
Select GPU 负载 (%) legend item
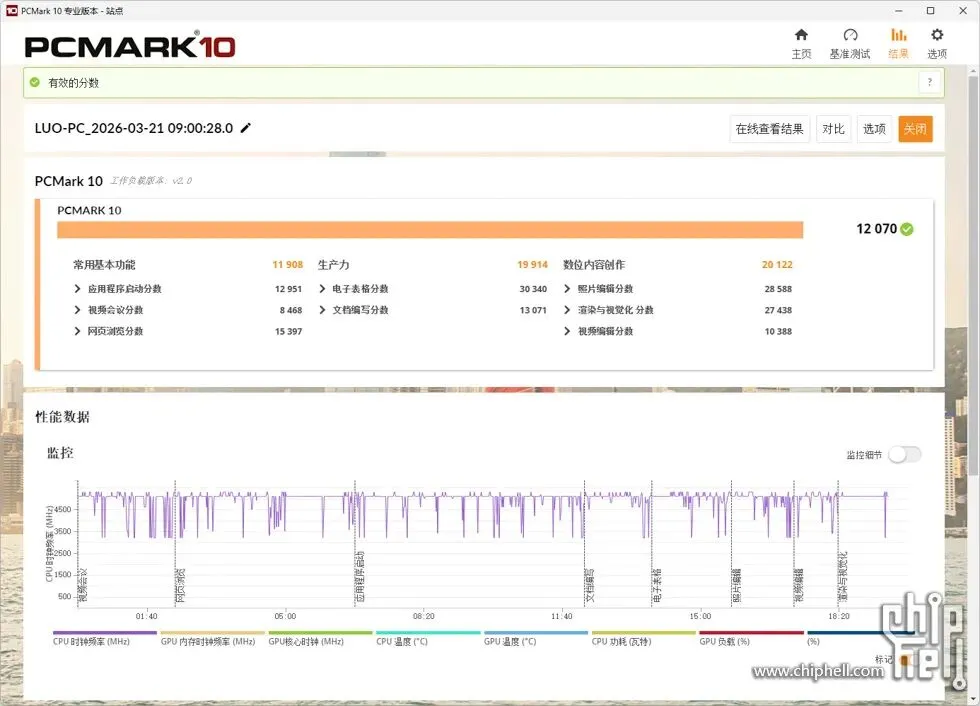751,638
